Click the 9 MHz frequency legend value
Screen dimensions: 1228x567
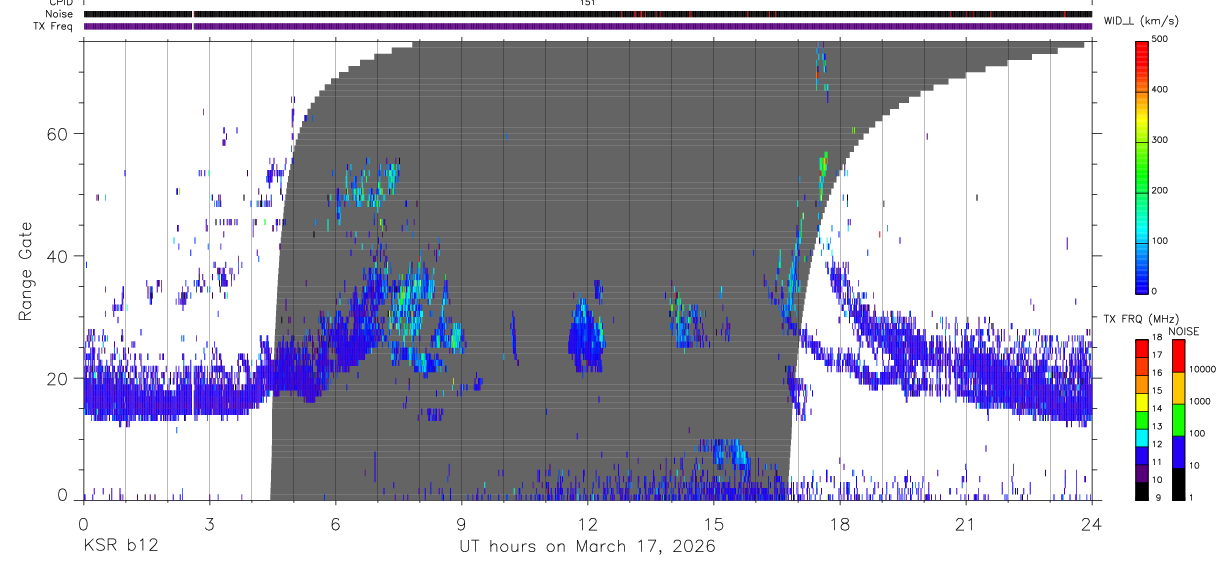[1157, 499]
